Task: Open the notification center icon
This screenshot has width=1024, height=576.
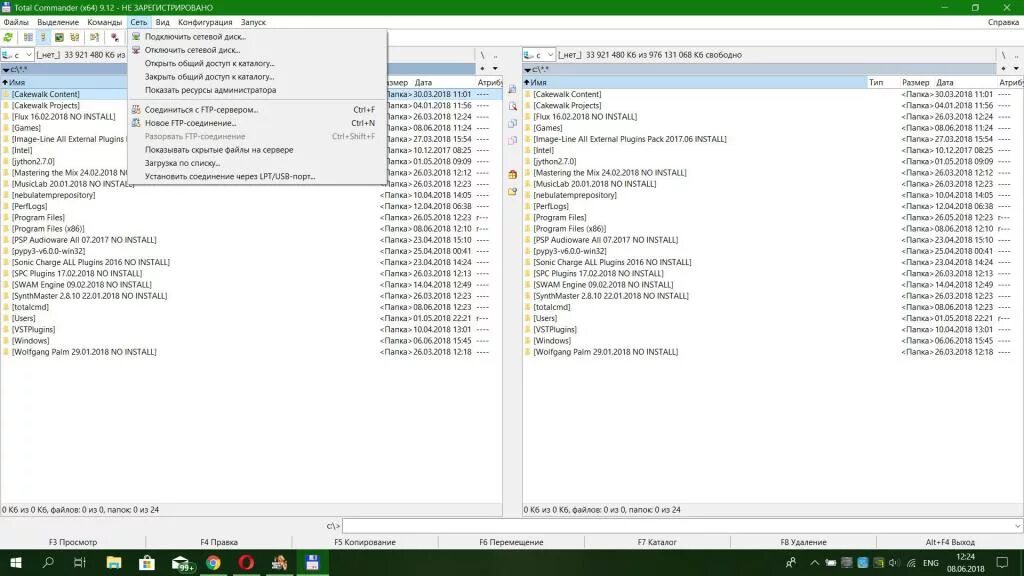Action: 1002,562
